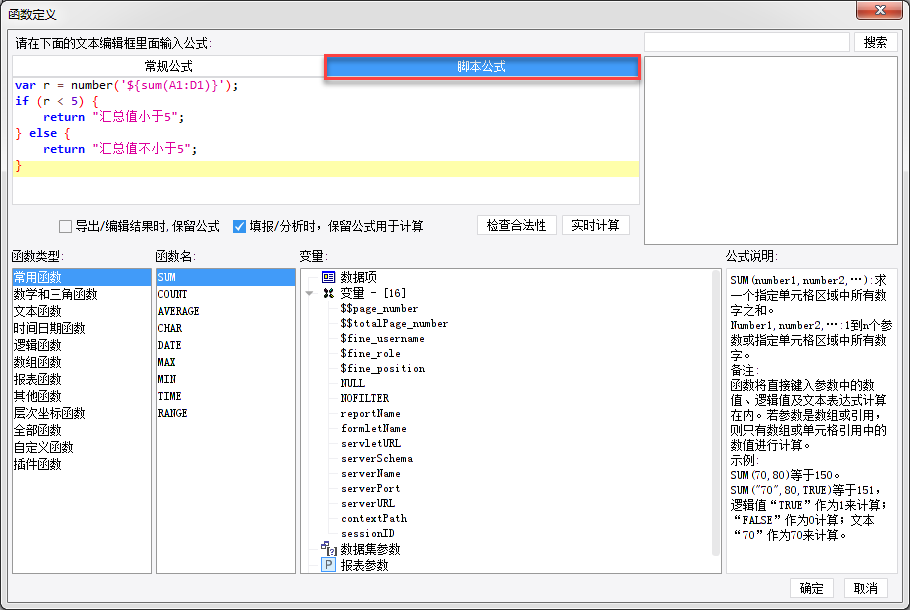The width and height of the screenshot is (910, 610).
Task: Select the DATE function name
Action: [x=225, y=345]
